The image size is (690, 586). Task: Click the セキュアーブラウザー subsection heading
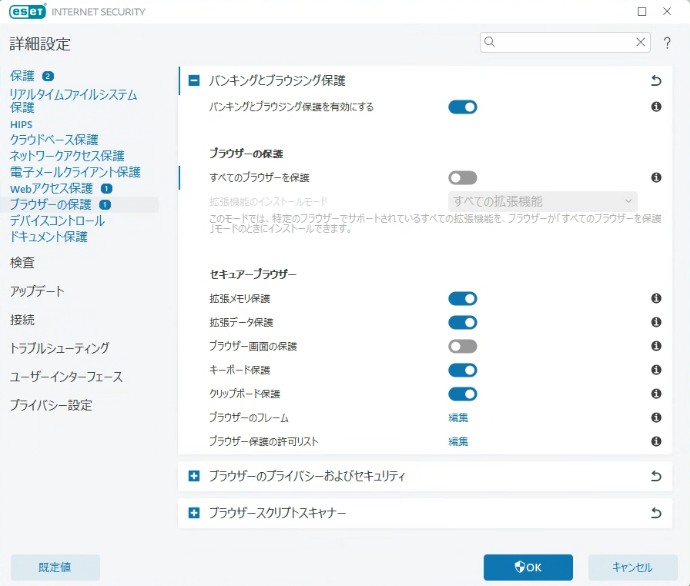point(253,275)
